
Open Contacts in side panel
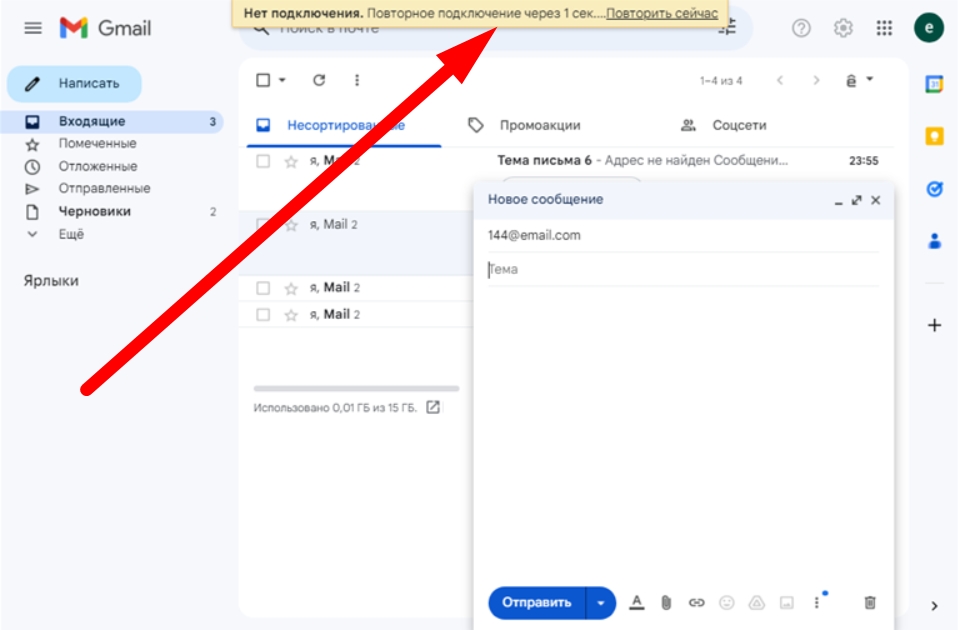click(x=934, y=241)
